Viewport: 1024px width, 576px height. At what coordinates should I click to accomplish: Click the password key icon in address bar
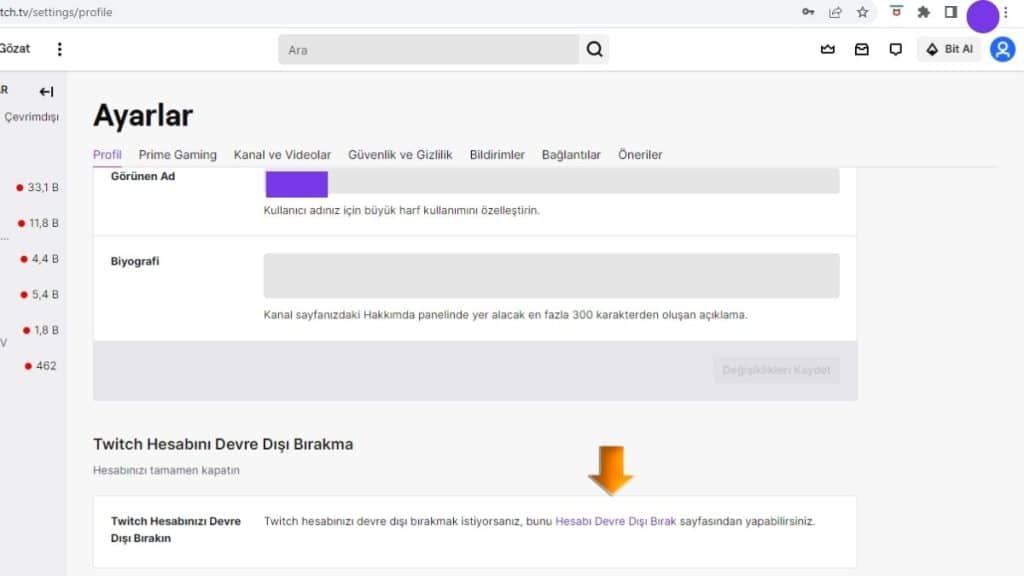click(808, 12)
